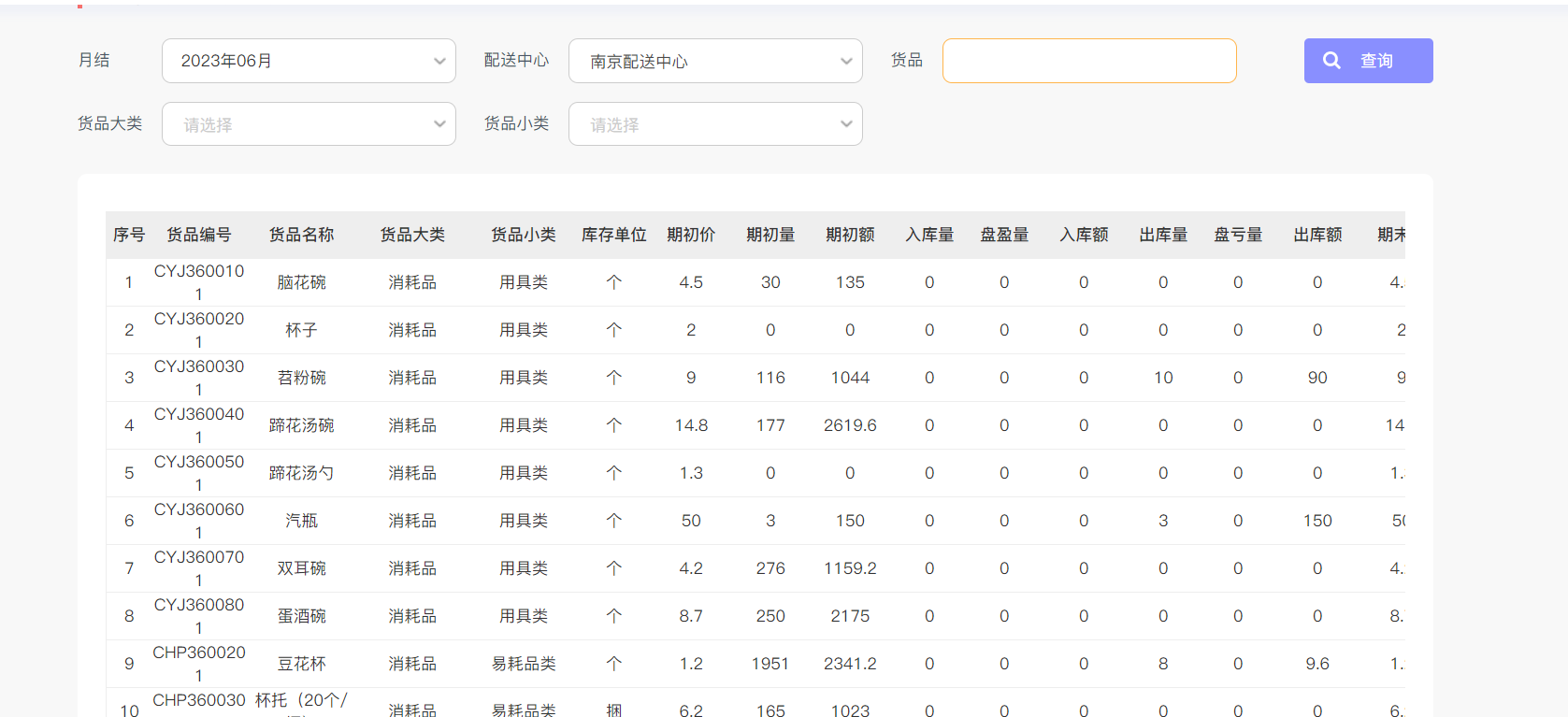Click the 出库量 column header
Screen dimensions: 1568x717
[x=1163, y=235]
